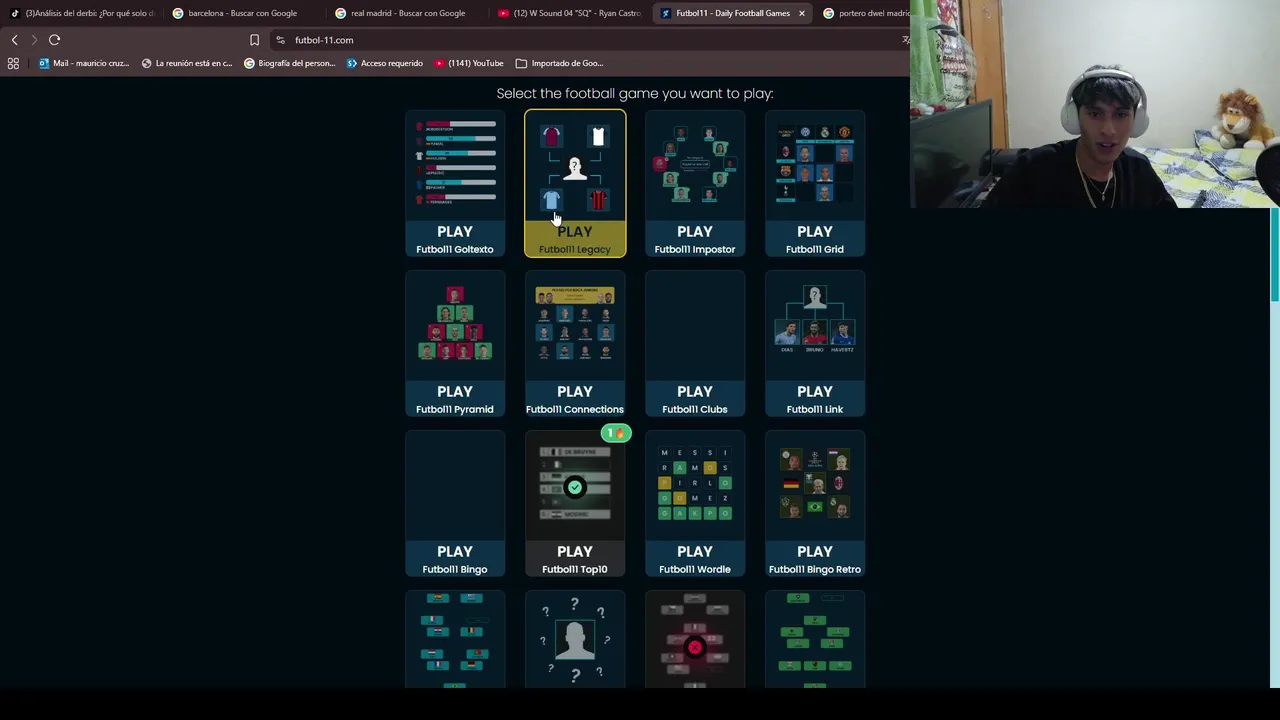Reload the page
This screenshot has height=720, width=1280.
click(x=55, y=40)
